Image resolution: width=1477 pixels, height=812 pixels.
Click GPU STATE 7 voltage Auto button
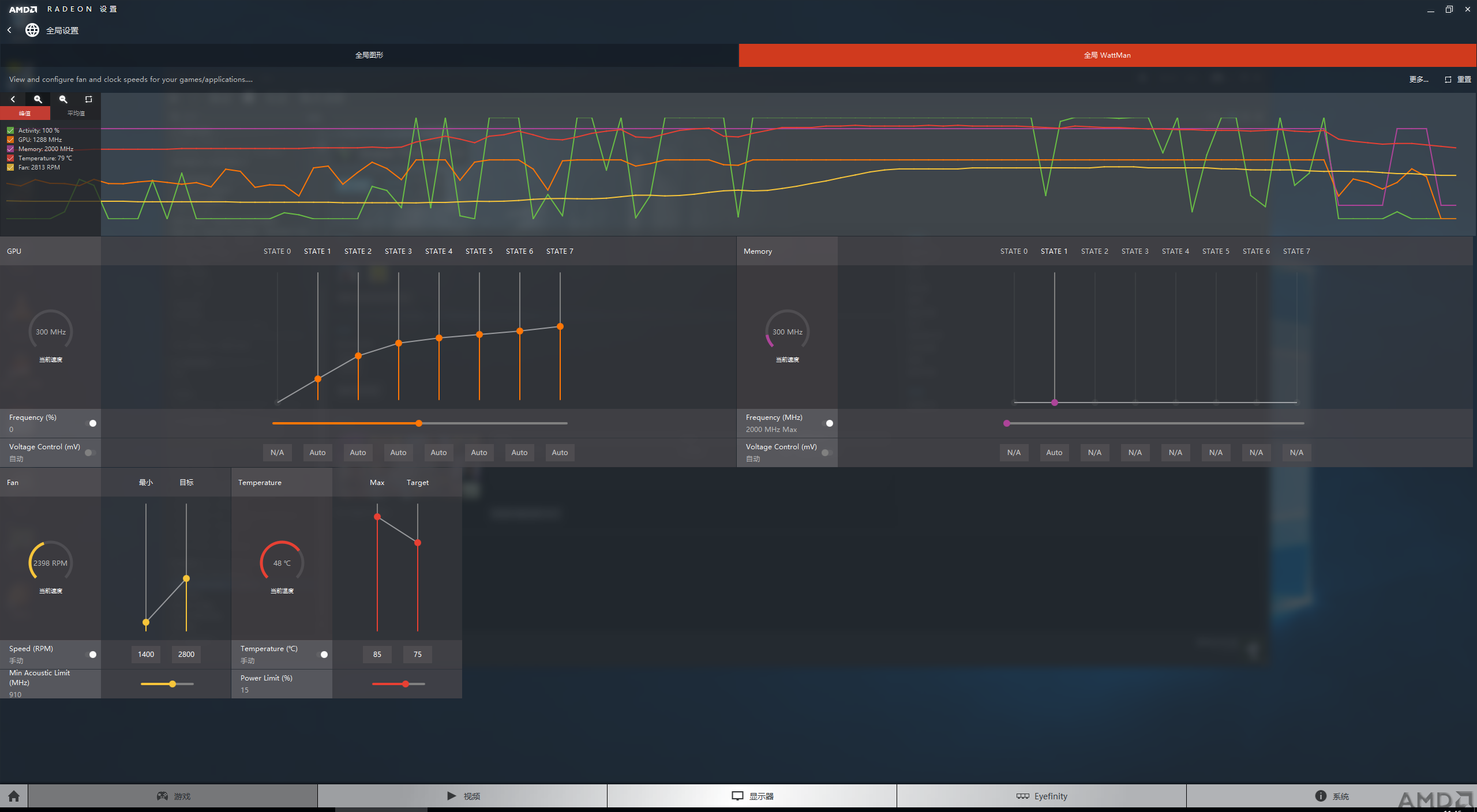click(x=560, y=453)
